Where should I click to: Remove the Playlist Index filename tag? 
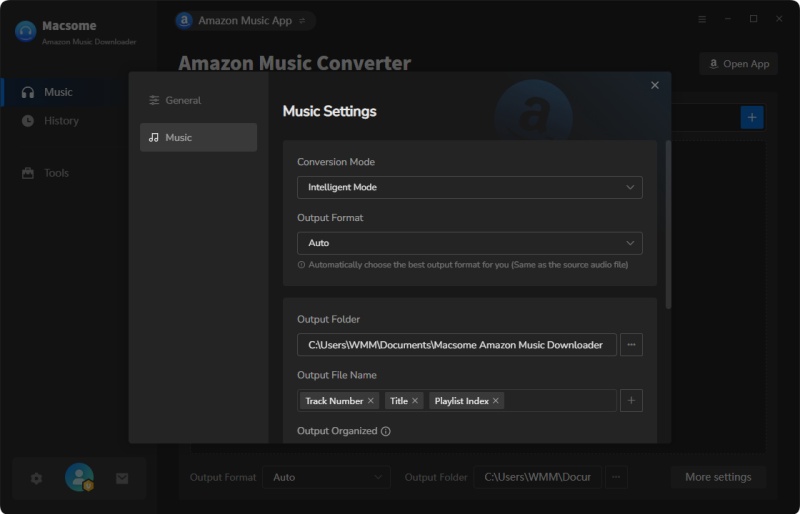495,401
